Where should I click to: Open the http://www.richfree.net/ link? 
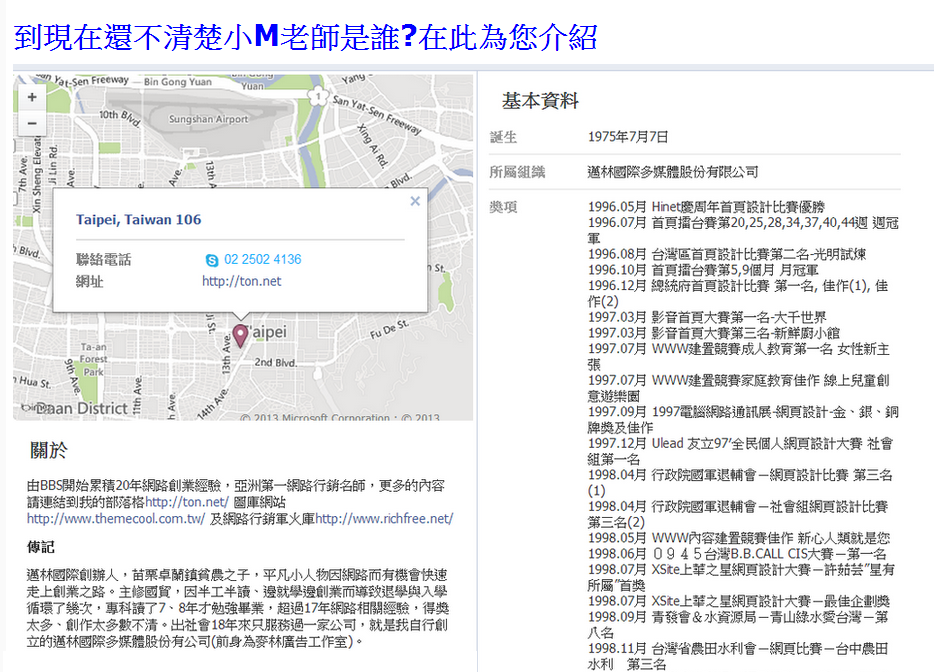(x=384, y=518)
